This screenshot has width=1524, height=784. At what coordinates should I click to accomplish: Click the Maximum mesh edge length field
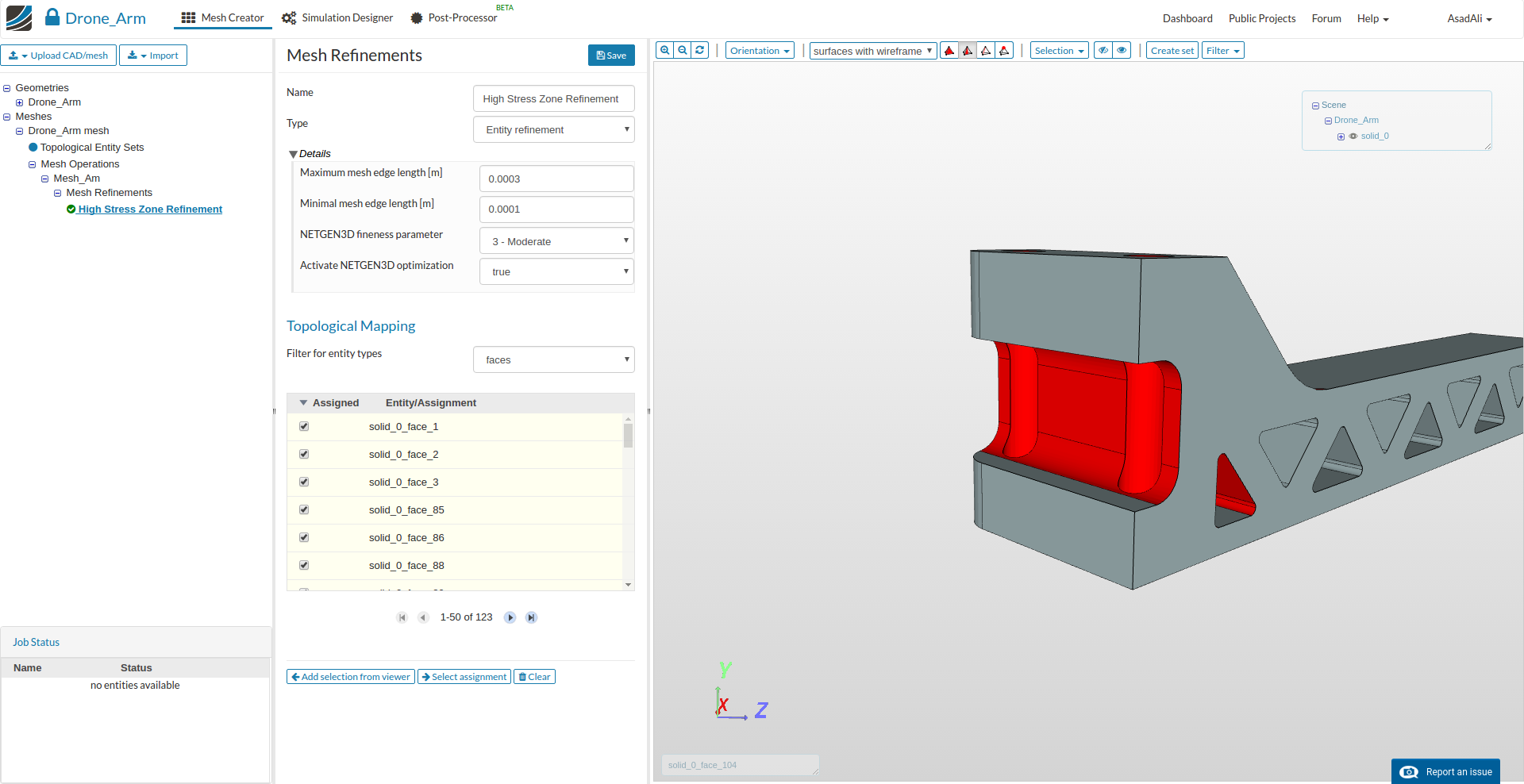point(556,179)
